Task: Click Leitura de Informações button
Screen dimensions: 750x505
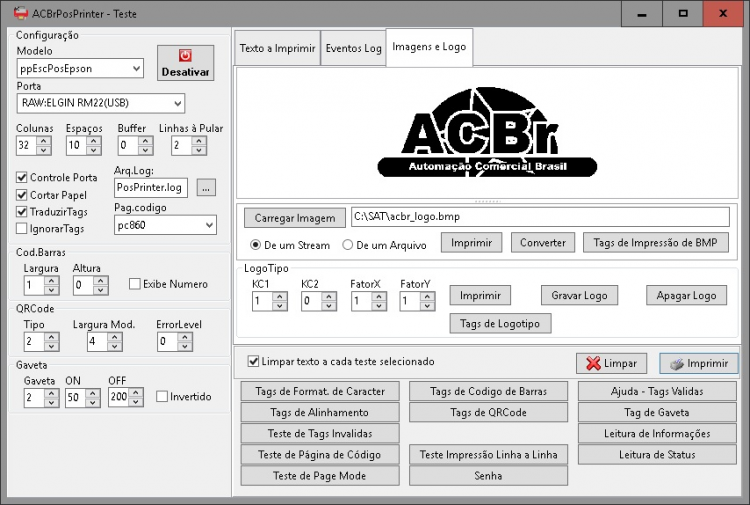Action: pos(657,433)
